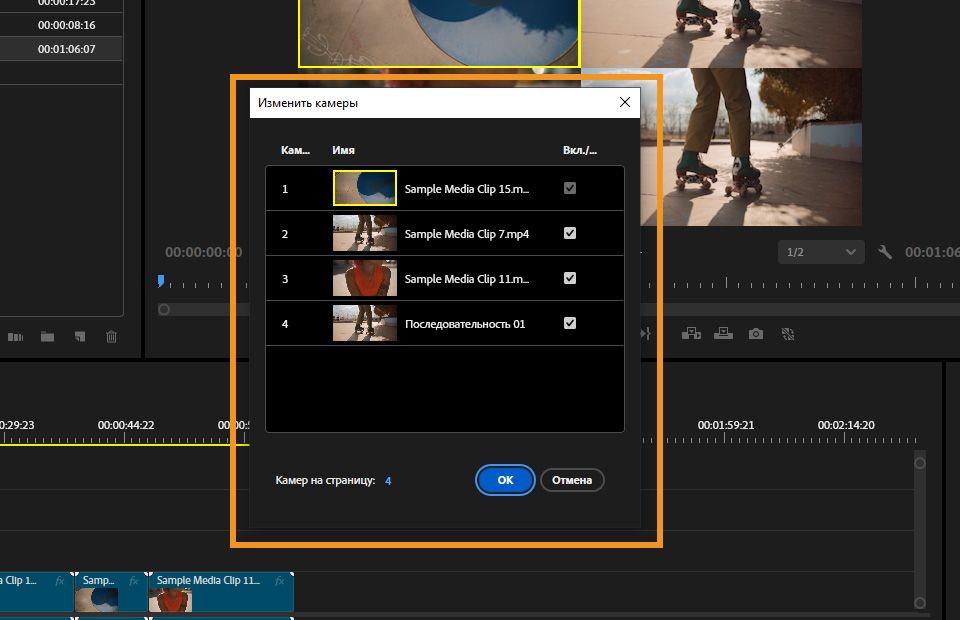Click the New Item icon in Project panel
Viewport: 960px width, 620px height.
pos(79,337)
